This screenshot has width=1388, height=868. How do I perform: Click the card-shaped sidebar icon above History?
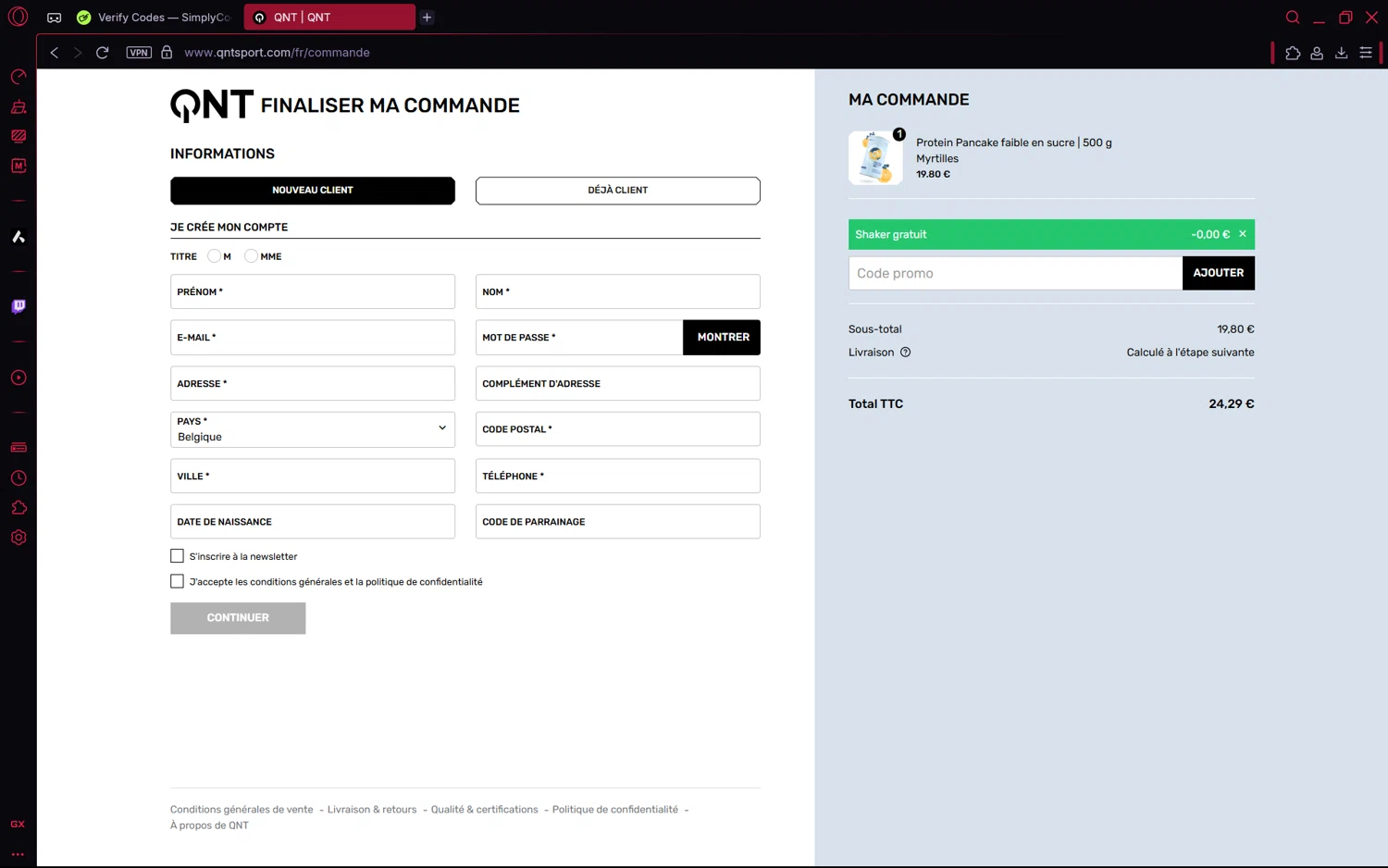point(19,448)
